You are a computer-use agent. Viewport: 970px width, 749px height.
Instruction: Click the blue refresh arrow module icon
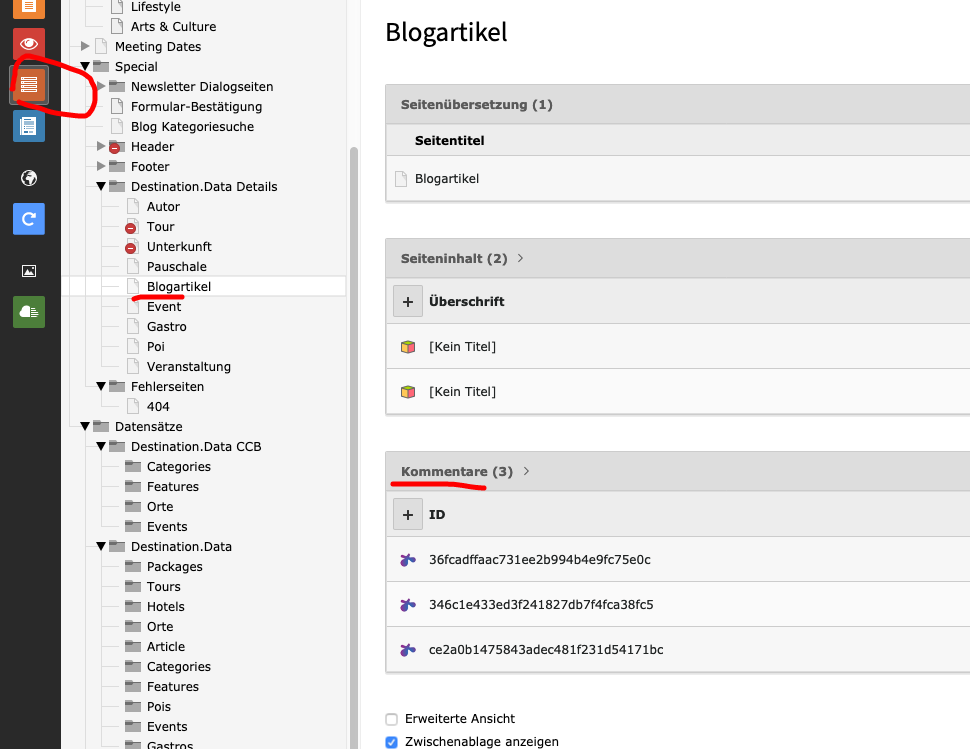point(28,219)
